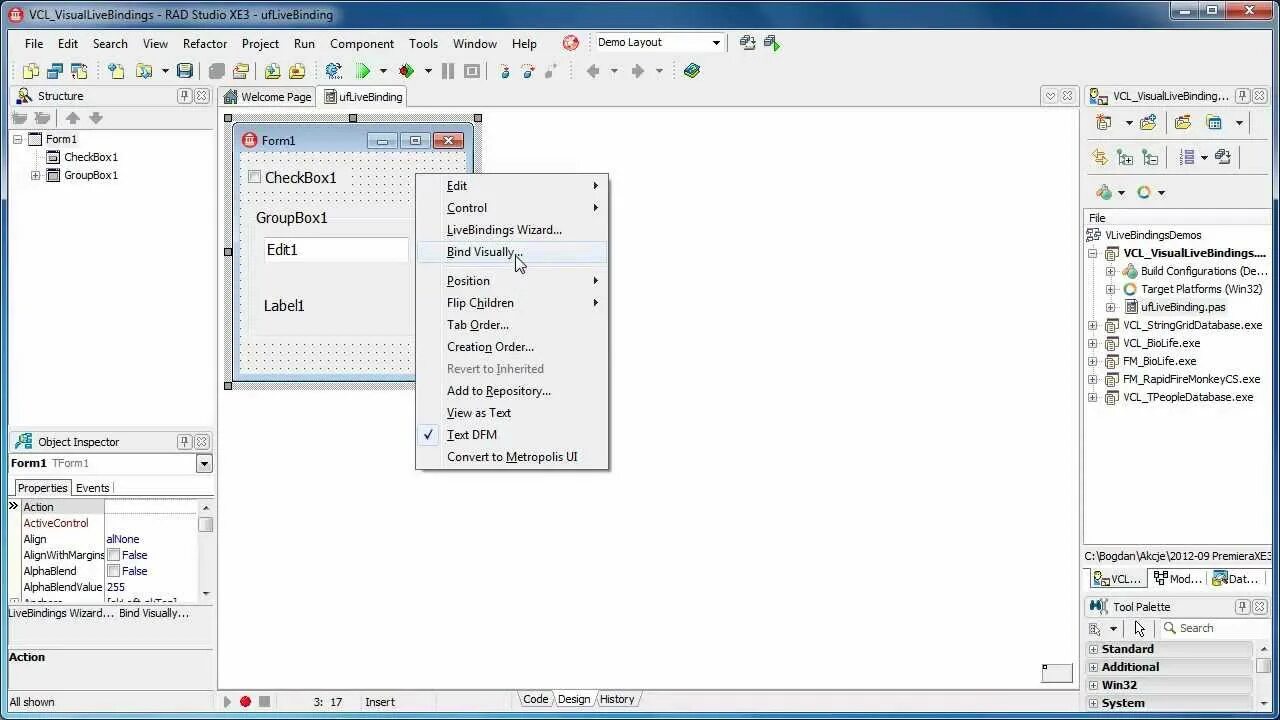Click the Program Reset stop icon
The image size is (1280, 720).
472,71
